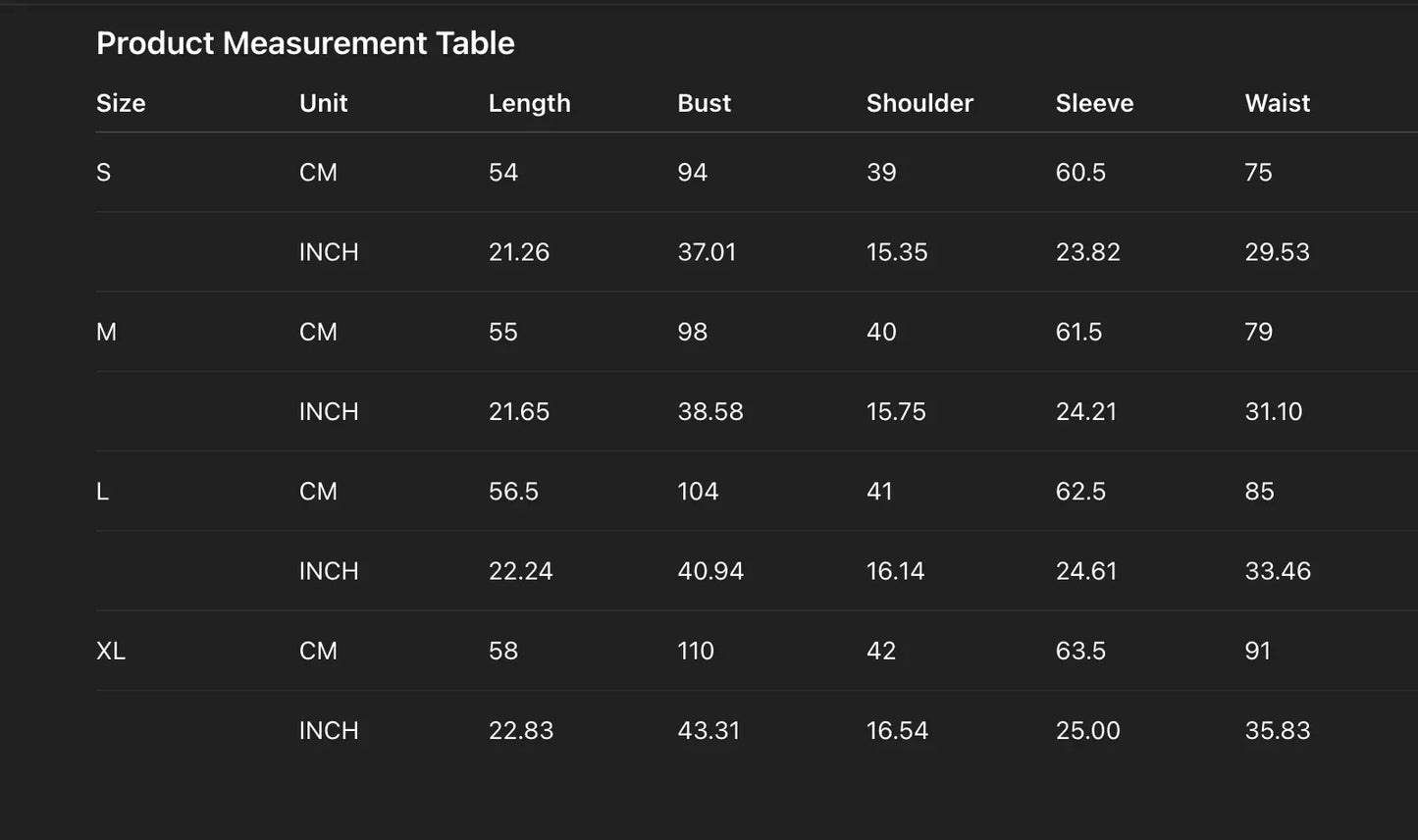Select the Sleeve column header
Screen dimensions: 1418x840
coord(1094,103)
